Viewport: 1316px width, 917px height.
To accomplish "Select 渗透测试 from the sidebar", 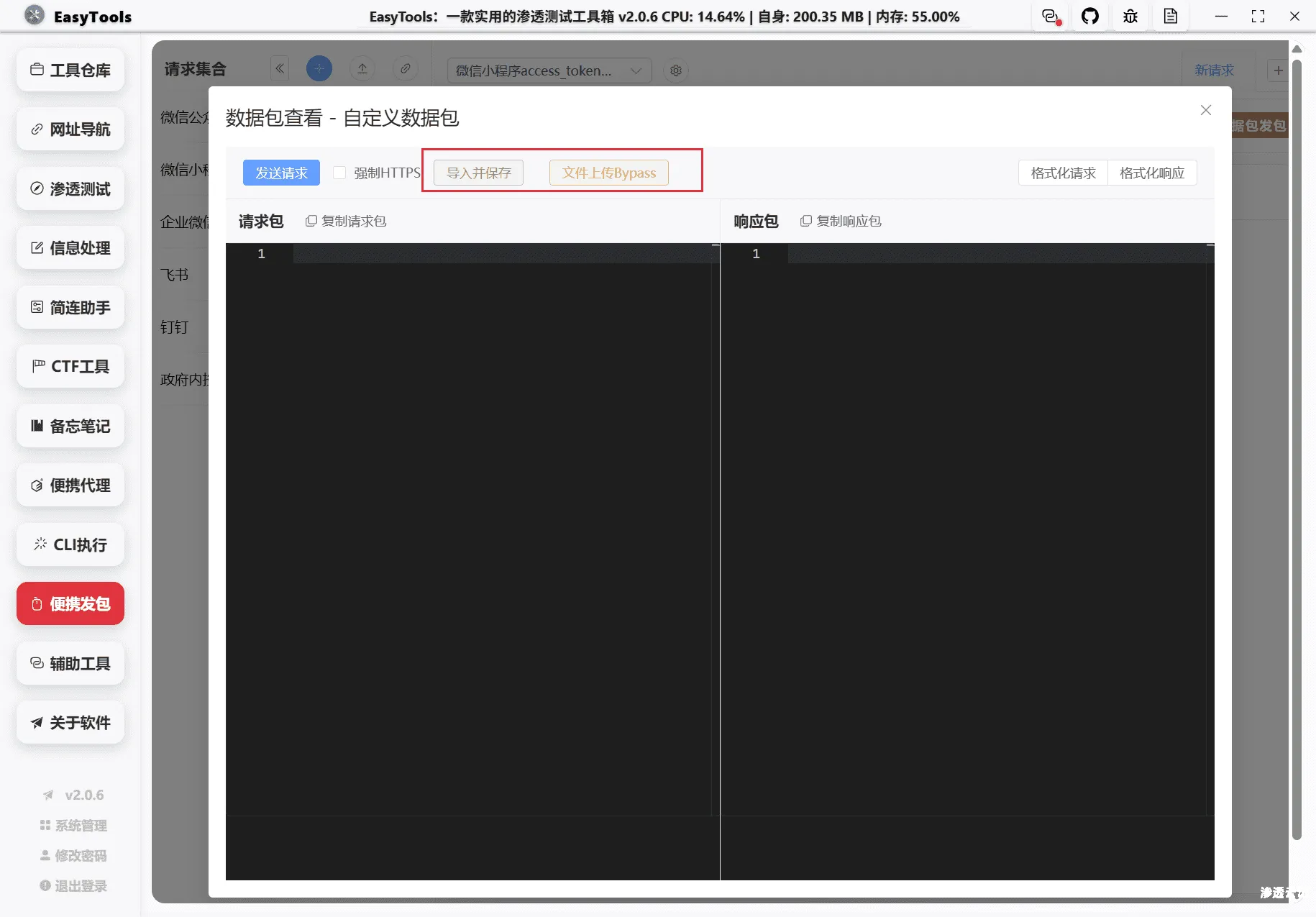I will pos(70,188).
